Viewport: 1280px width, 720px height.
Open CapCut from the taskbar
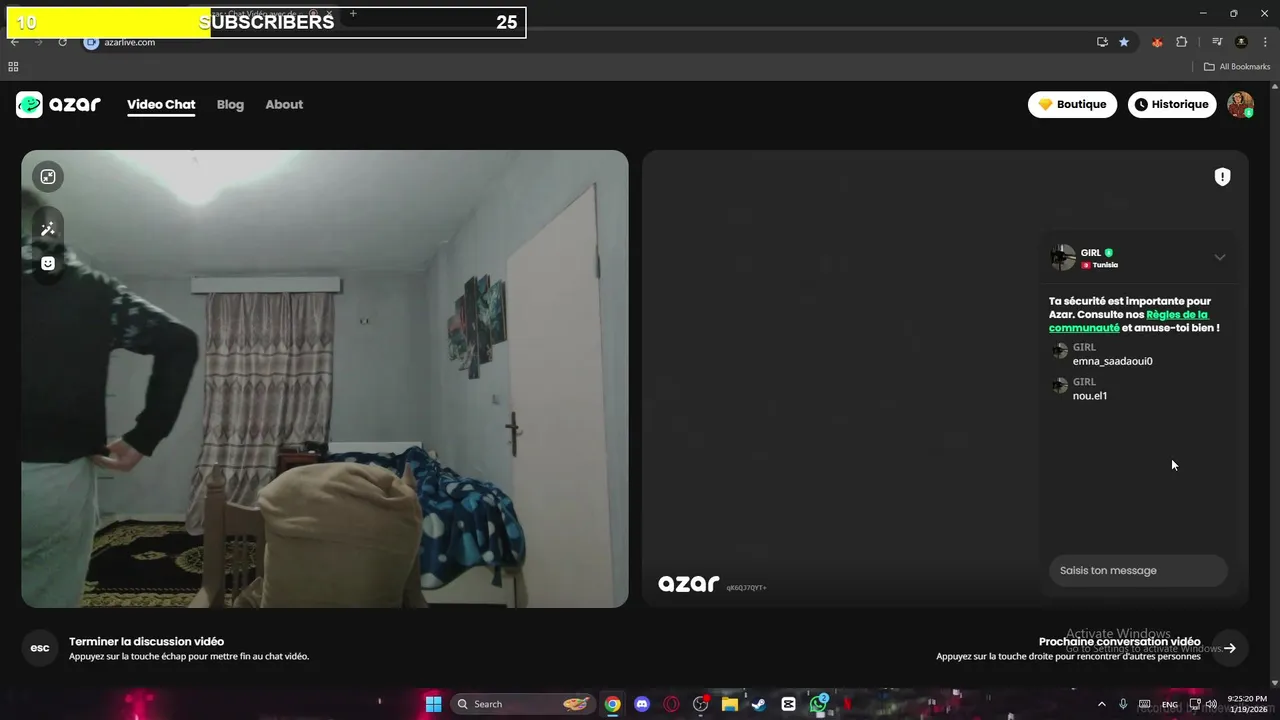click(x=788, y=704)
